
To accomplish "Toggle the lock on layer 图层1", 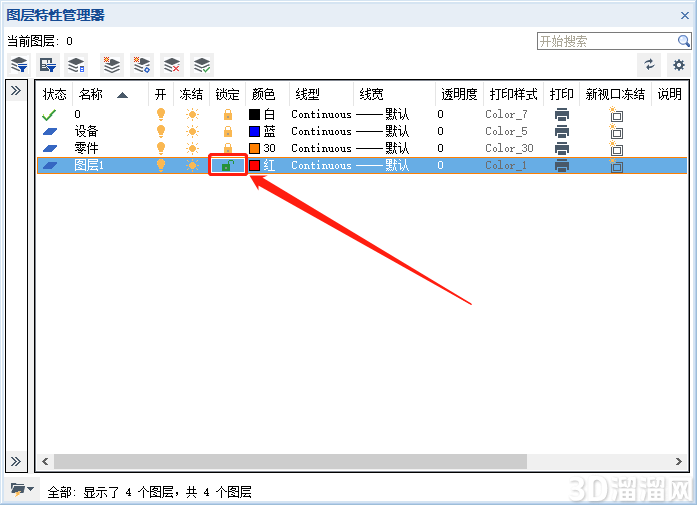I will coord(228,165).
